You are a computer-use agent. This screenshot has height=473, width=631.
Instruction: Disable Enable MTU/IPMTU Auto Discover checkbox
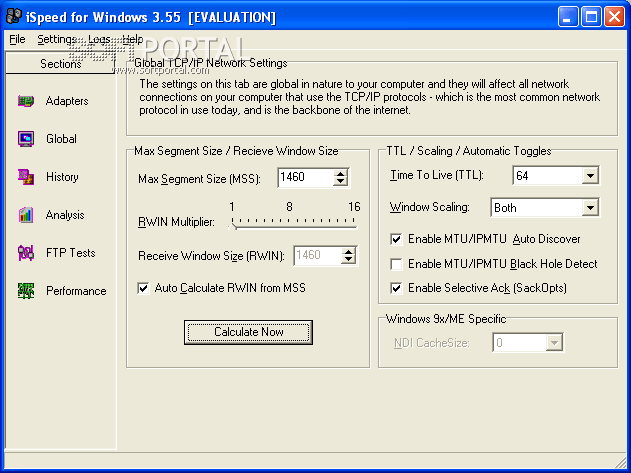click(396, 240)
